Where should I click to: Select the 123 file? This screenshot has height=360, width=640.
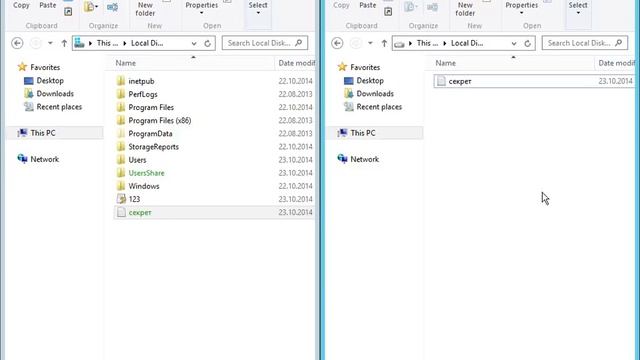(x=134, y=199)
